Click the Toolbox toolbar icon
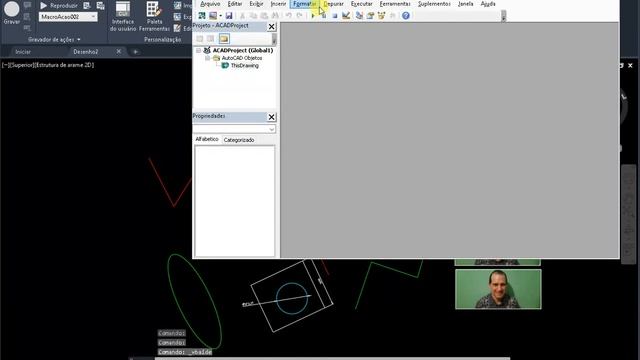The image size is (640, 360). (x=392, y=16)
